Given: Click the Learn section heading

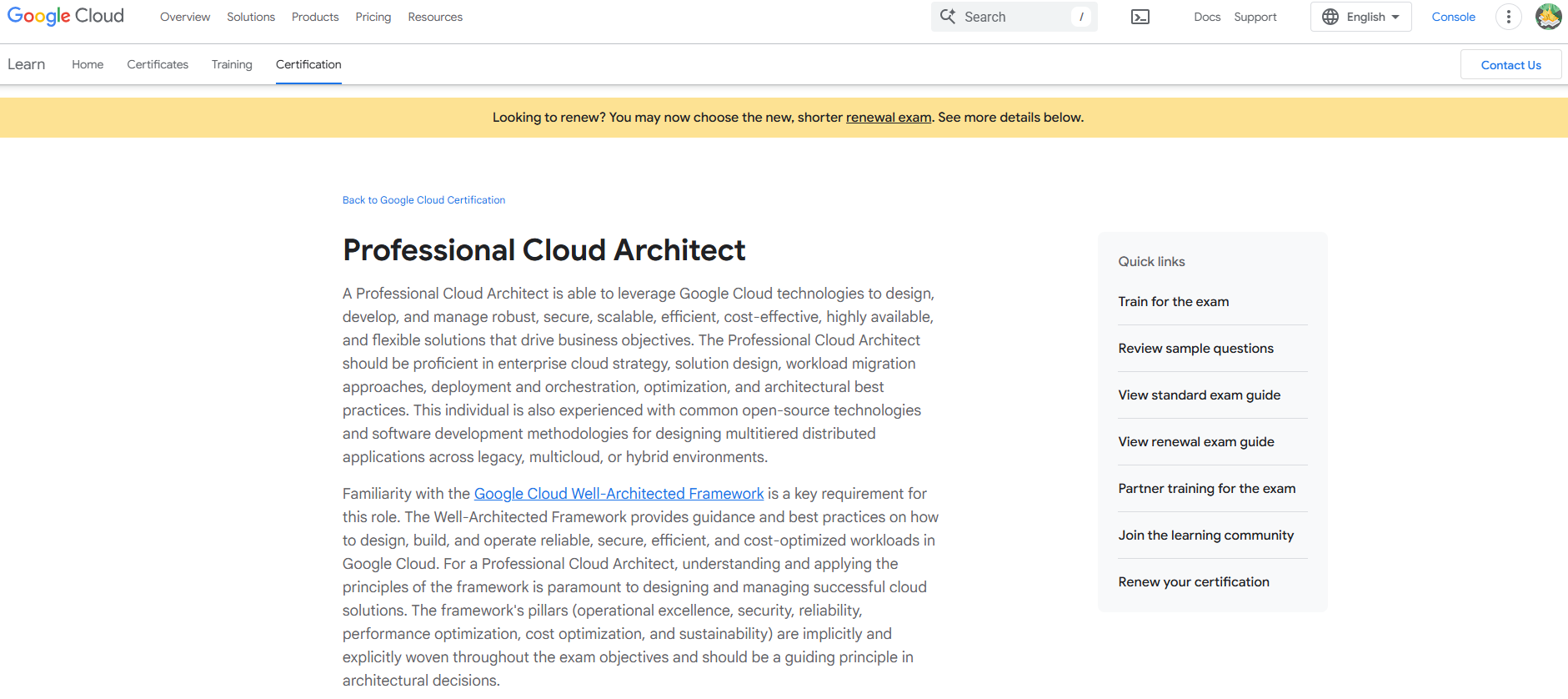Looking at the screenshot, I should pos(27,64).
